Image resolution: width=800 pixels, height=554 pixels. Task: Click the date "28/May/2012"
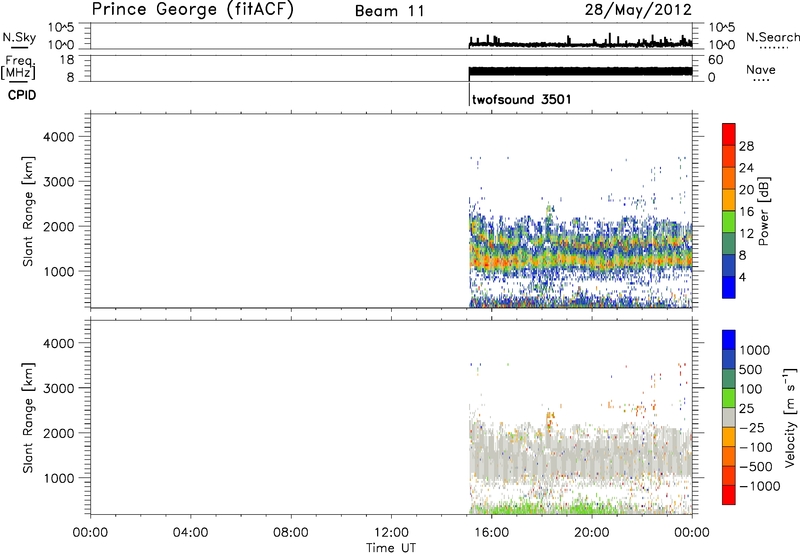coord(638,10)
